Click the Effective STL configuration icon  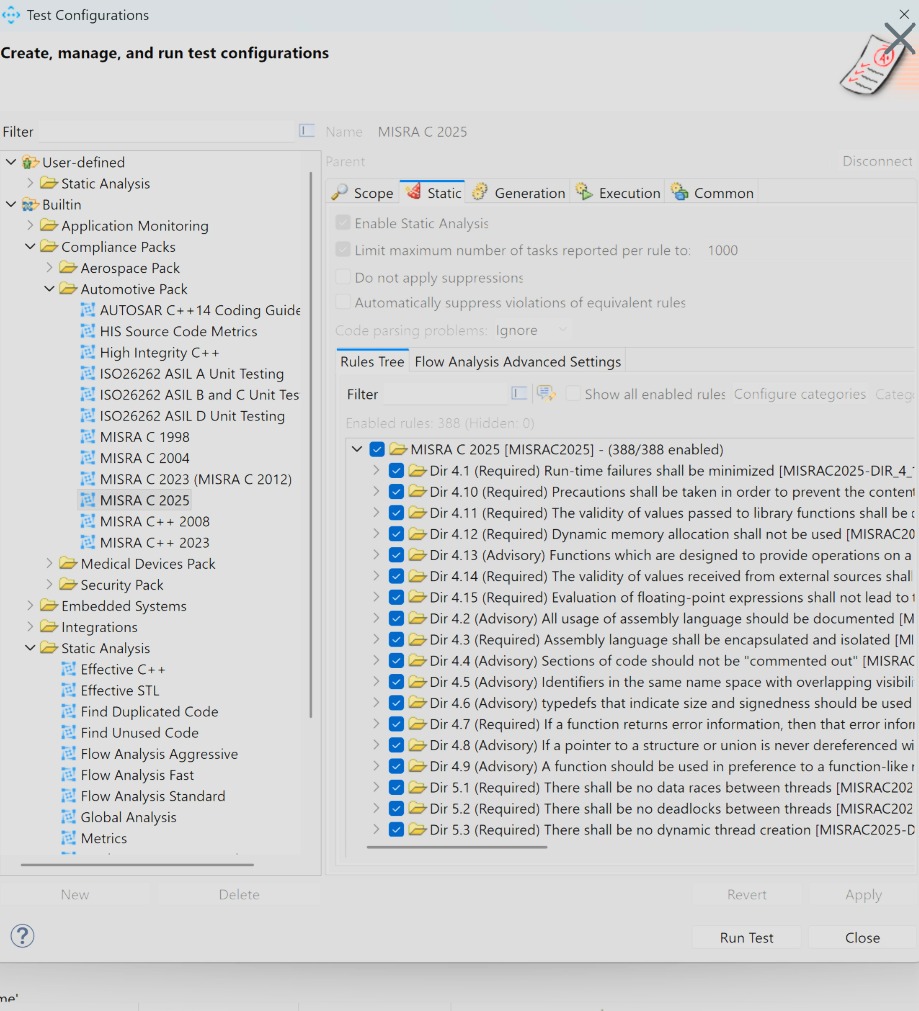(x=68, y=691)
